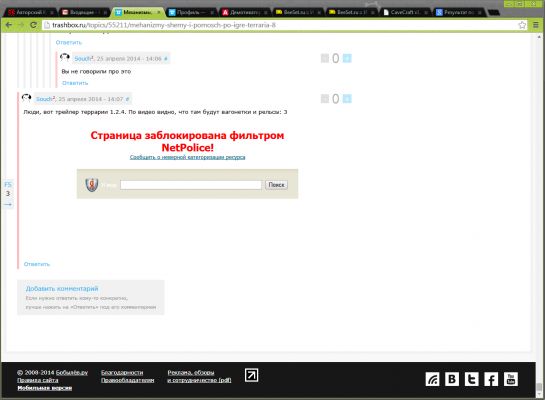Open Chrome menu hamburger icon
Screen dimensions: 545x400
536,25
